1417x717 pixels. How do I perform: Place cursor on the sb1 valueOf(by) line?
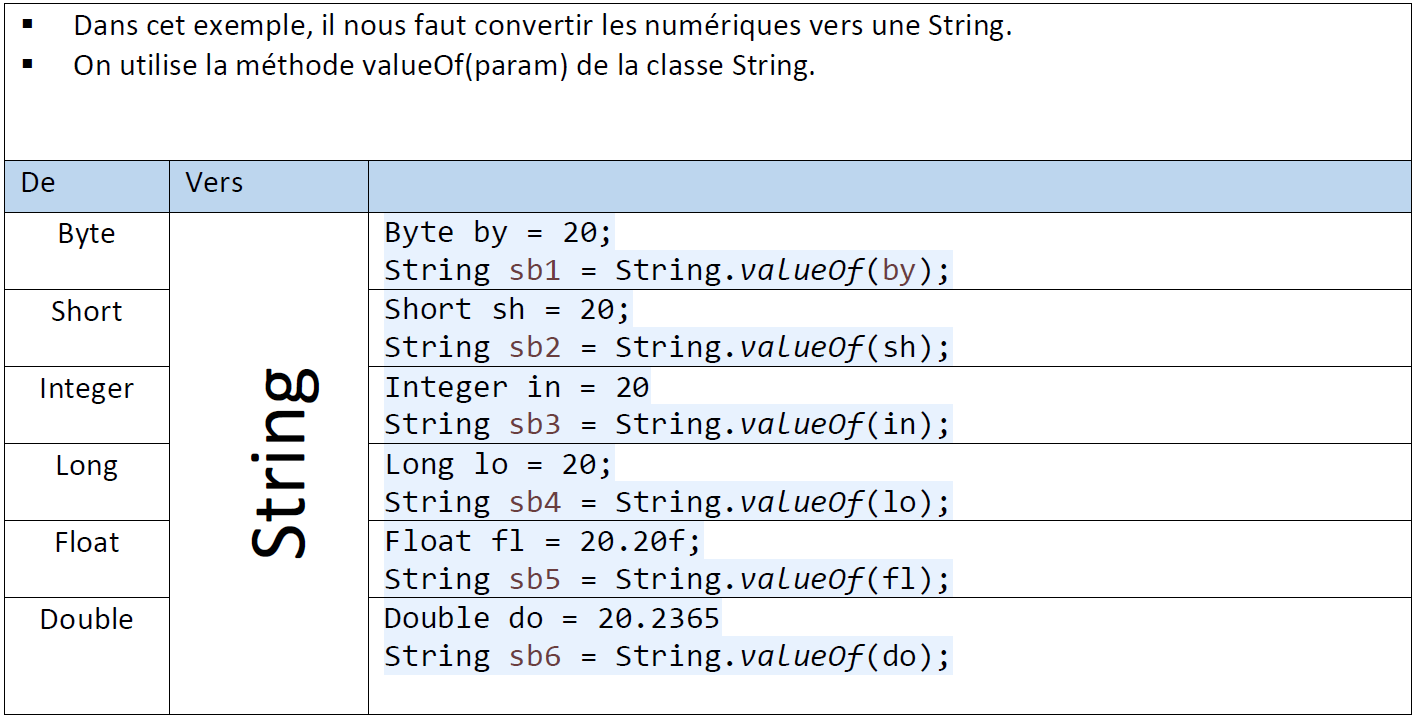click(x=667, y=271)
